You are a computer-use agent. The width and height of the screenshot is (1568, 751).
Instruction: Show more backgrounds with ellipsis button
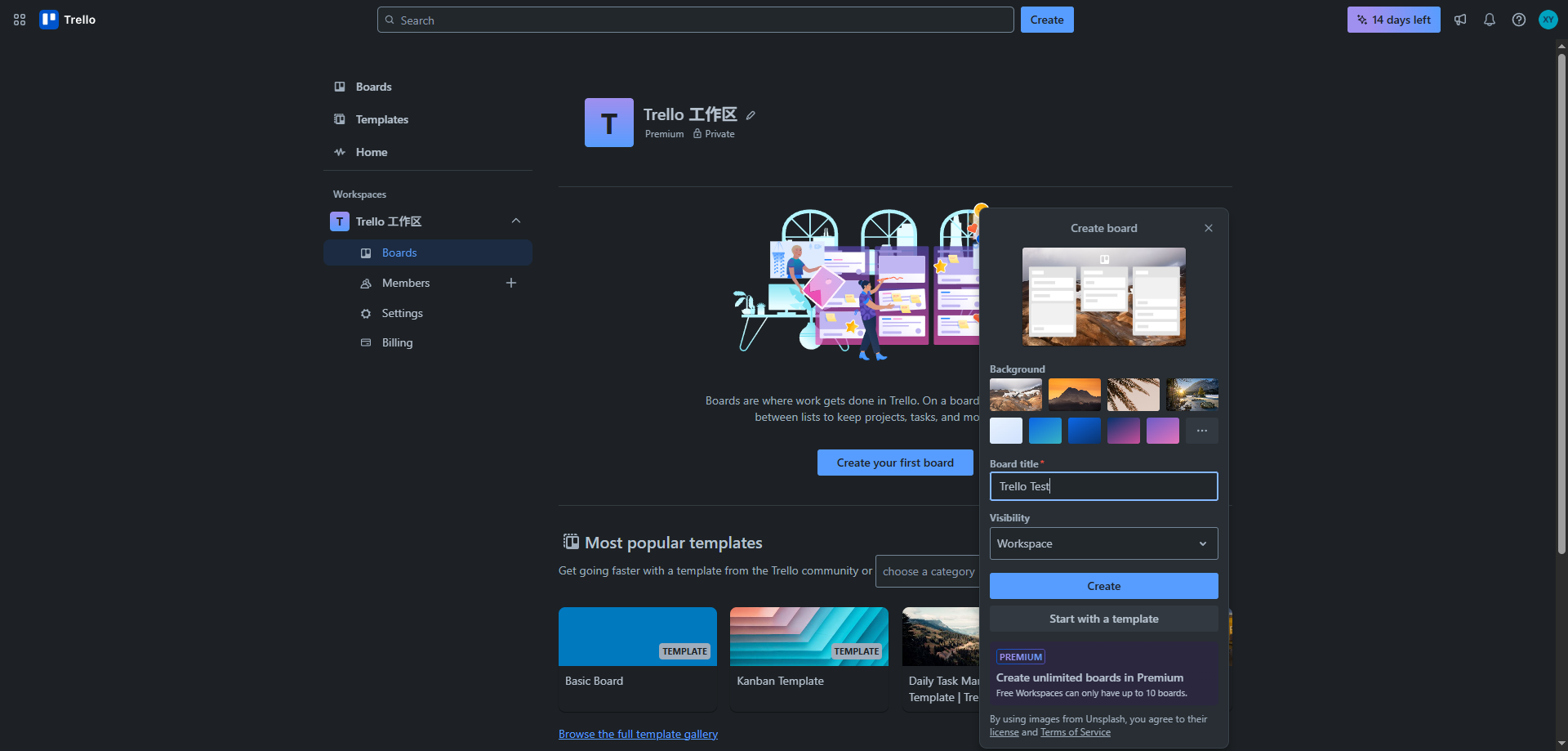pos(1202,431)
